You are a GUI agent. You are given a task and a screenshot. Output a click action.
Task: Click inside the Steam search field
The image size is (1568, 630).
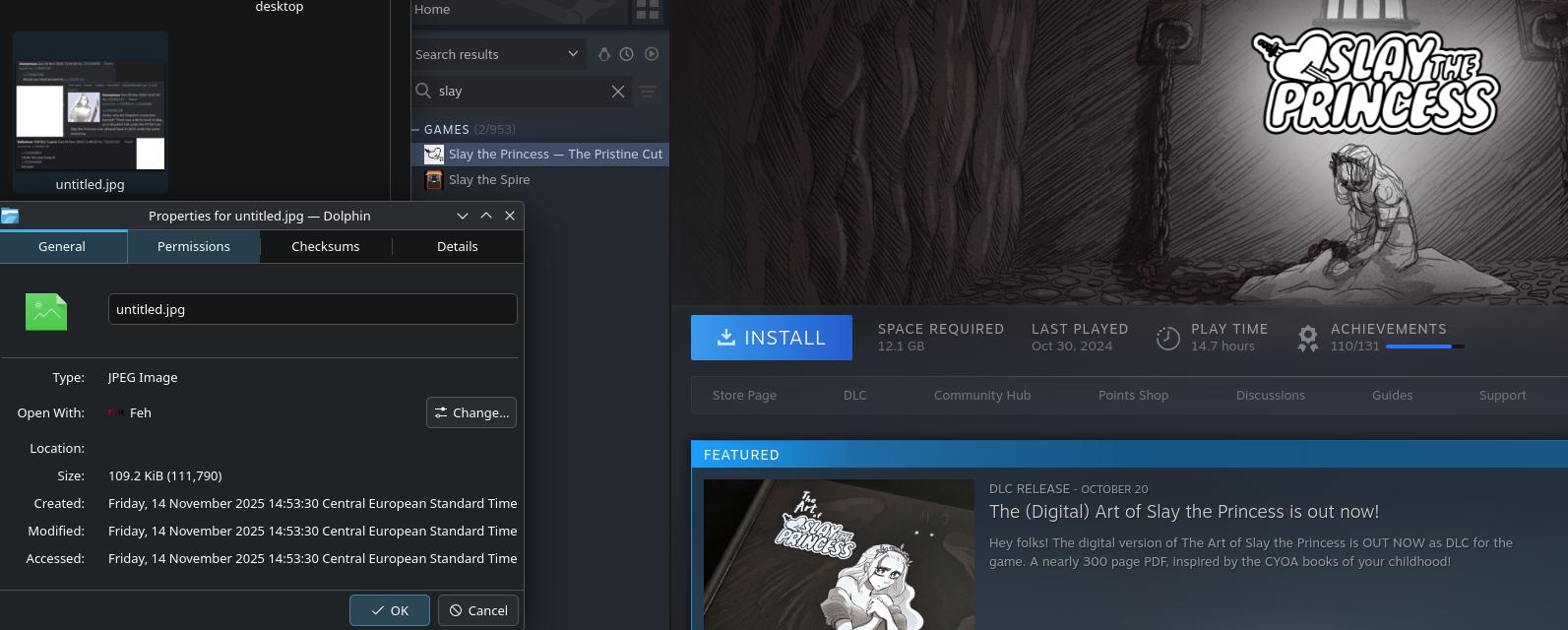(x=520, y=92)
